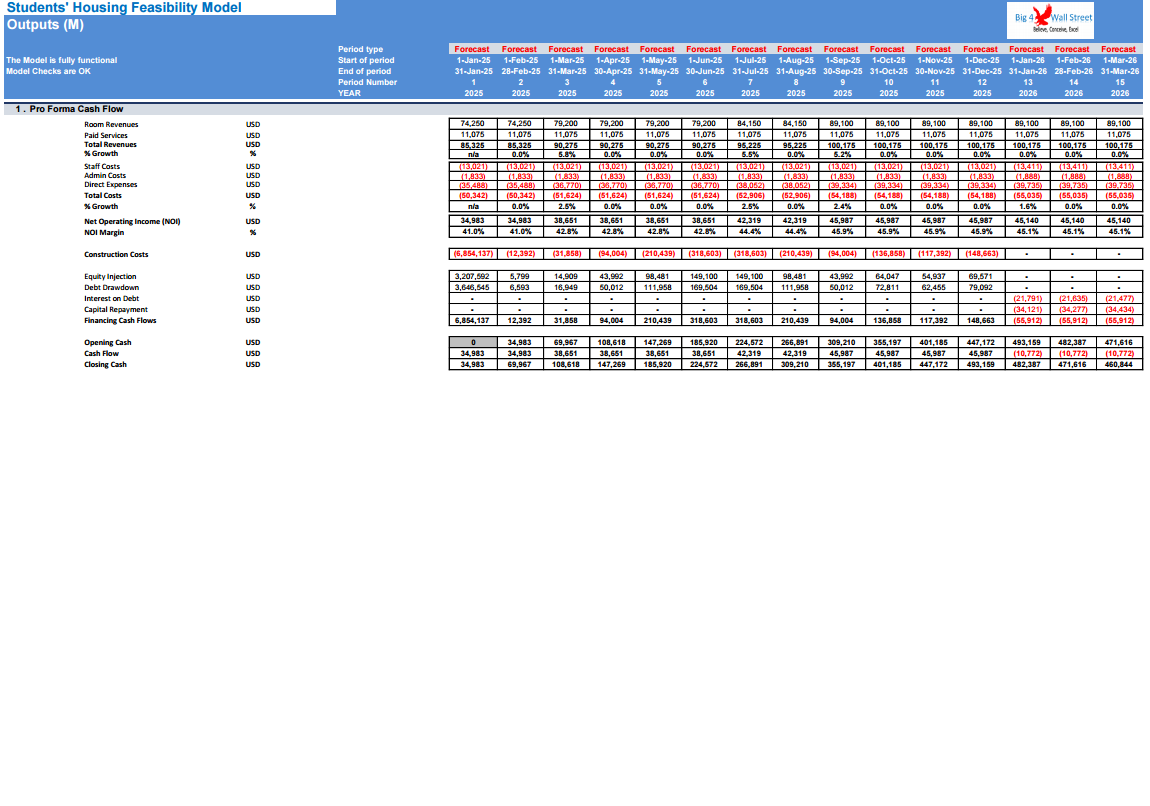Select the Students' Housing Feasibility Model title
The width and height of the screenshot is (1150, 806).
(x=124, y=8)
